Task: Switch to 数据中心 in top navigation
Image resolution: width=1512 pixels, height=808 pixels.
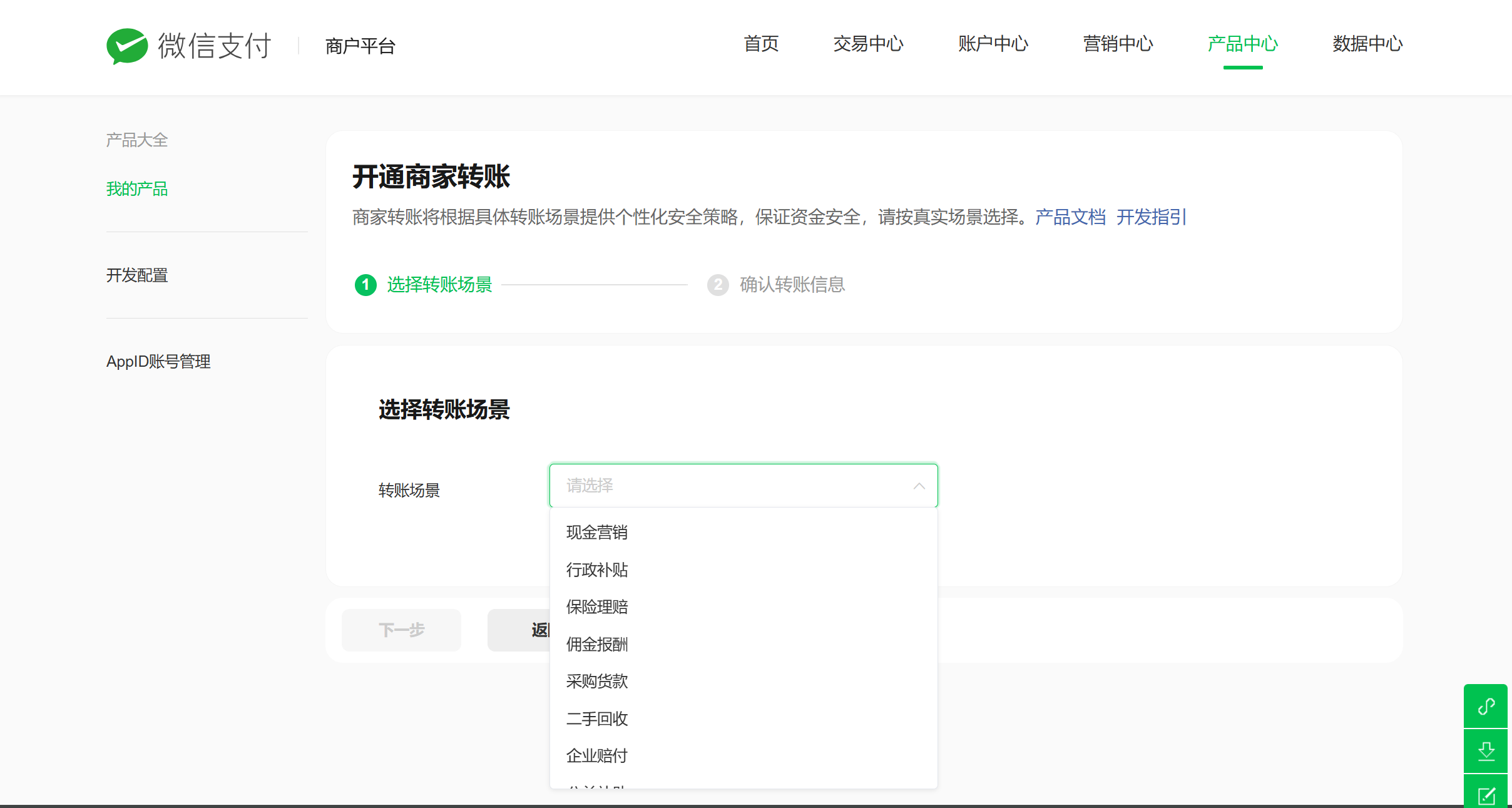Action: click(x=1367, y=44)
